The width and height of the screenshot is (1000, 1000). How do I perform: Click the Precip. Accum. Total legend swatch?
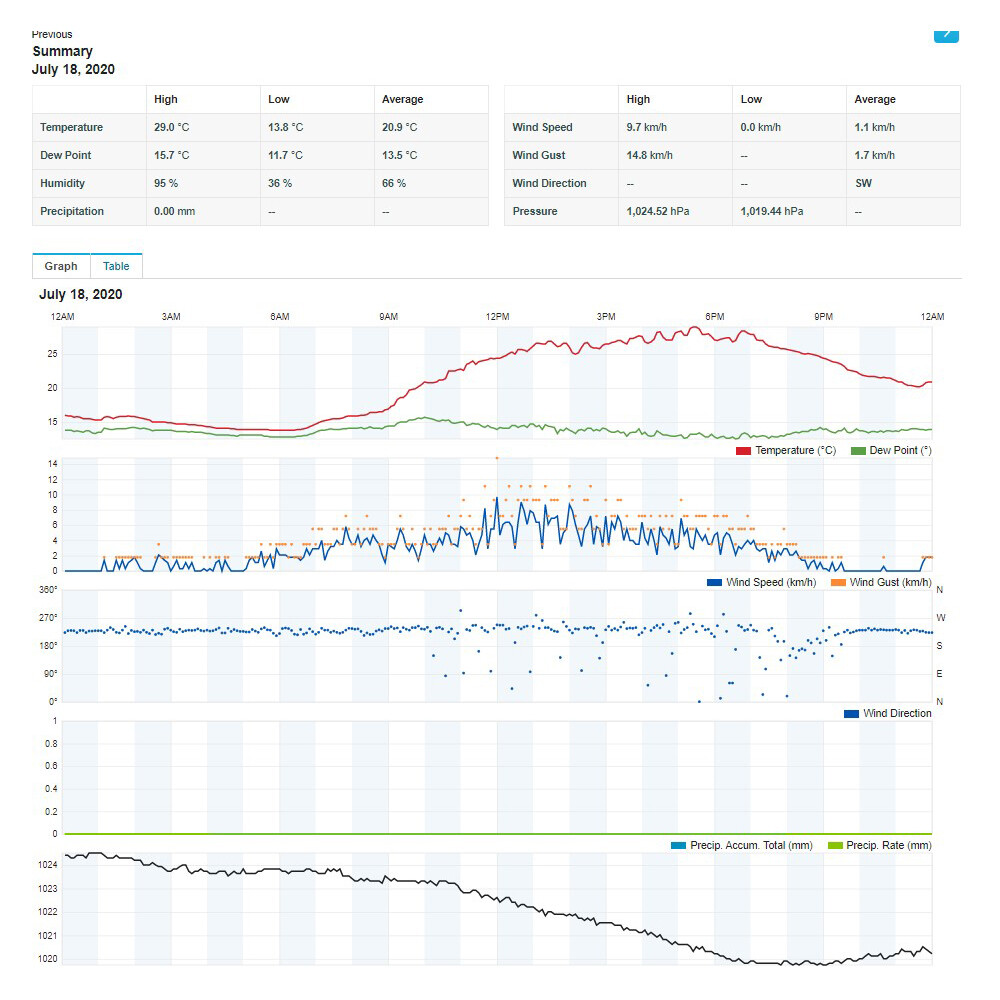[x=679, y=846]
